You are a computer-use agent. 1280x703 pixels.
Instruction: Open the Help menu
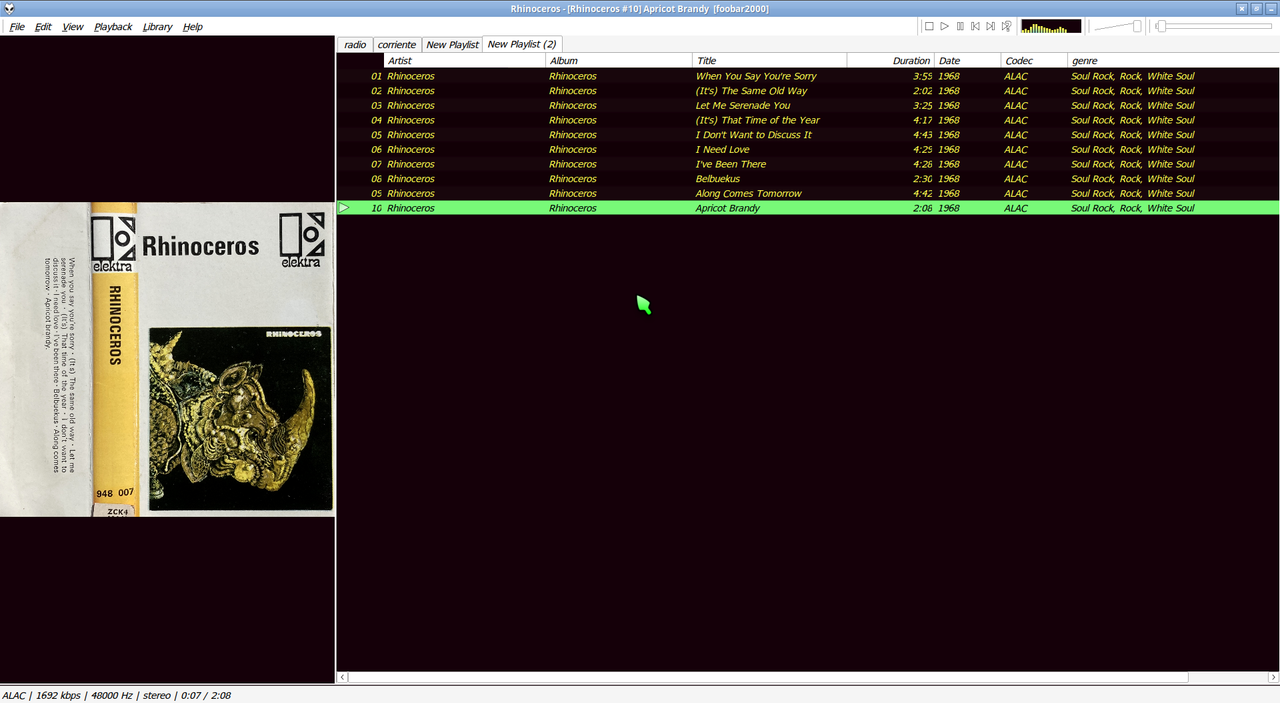click(192, 27)
